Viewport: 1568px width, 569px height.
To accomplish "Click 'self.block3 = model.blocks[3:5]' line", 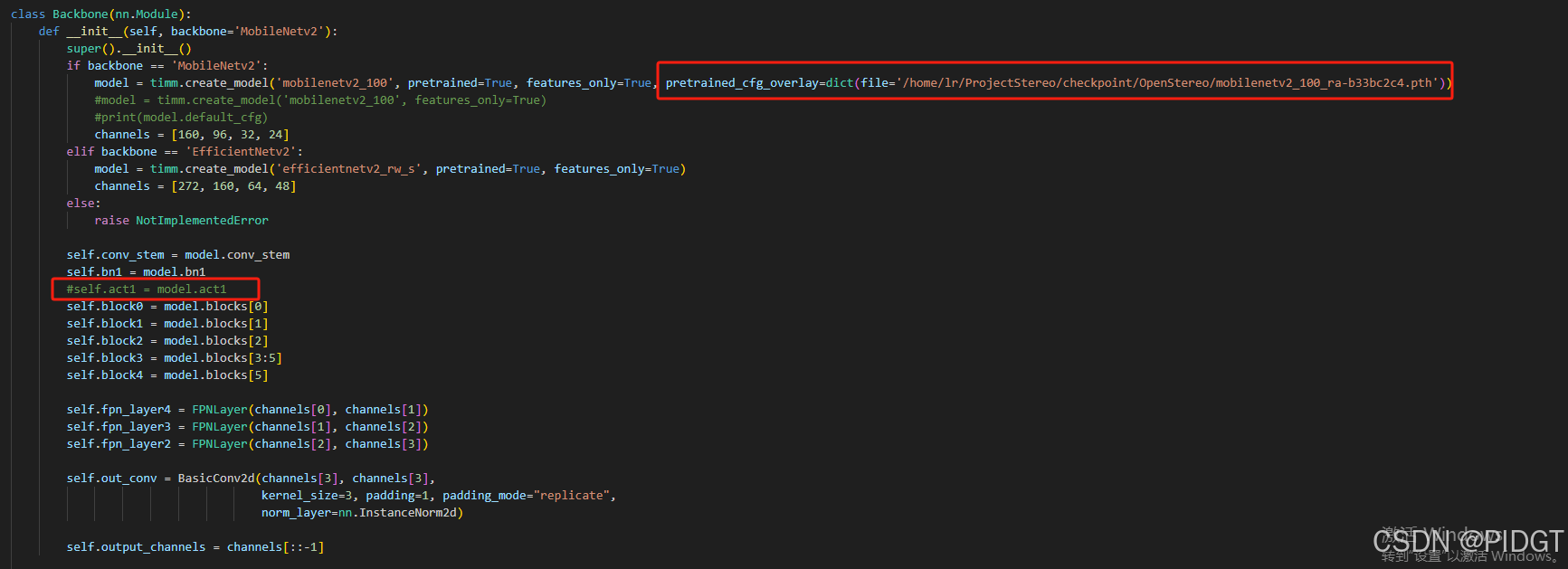I will pos(175,357).
